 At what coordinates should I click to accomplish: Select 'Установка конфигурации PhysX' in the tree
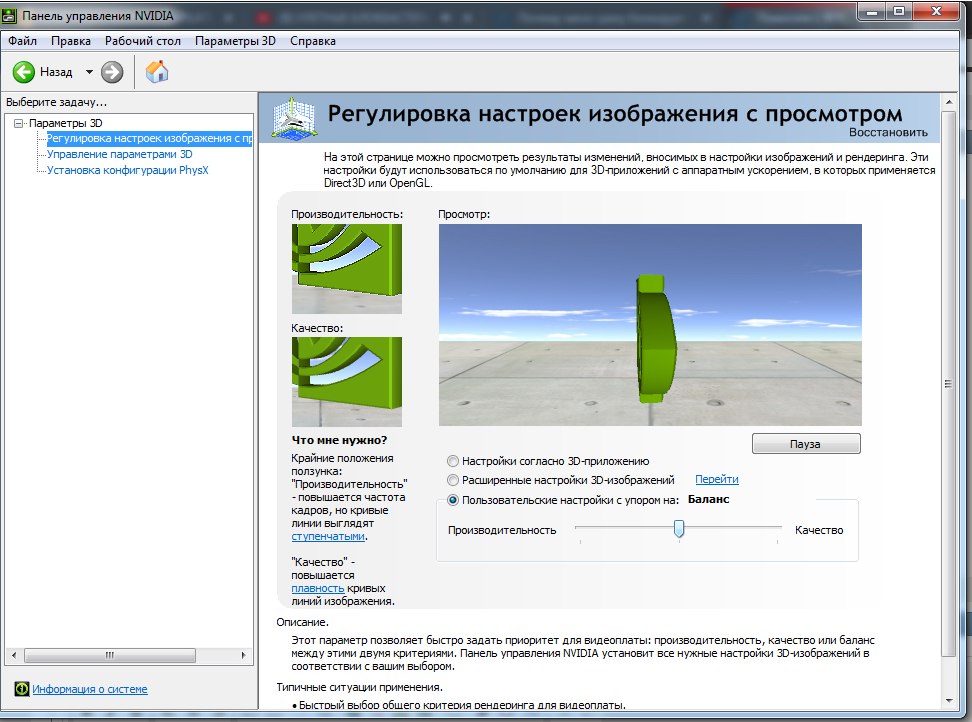[127, 170]
